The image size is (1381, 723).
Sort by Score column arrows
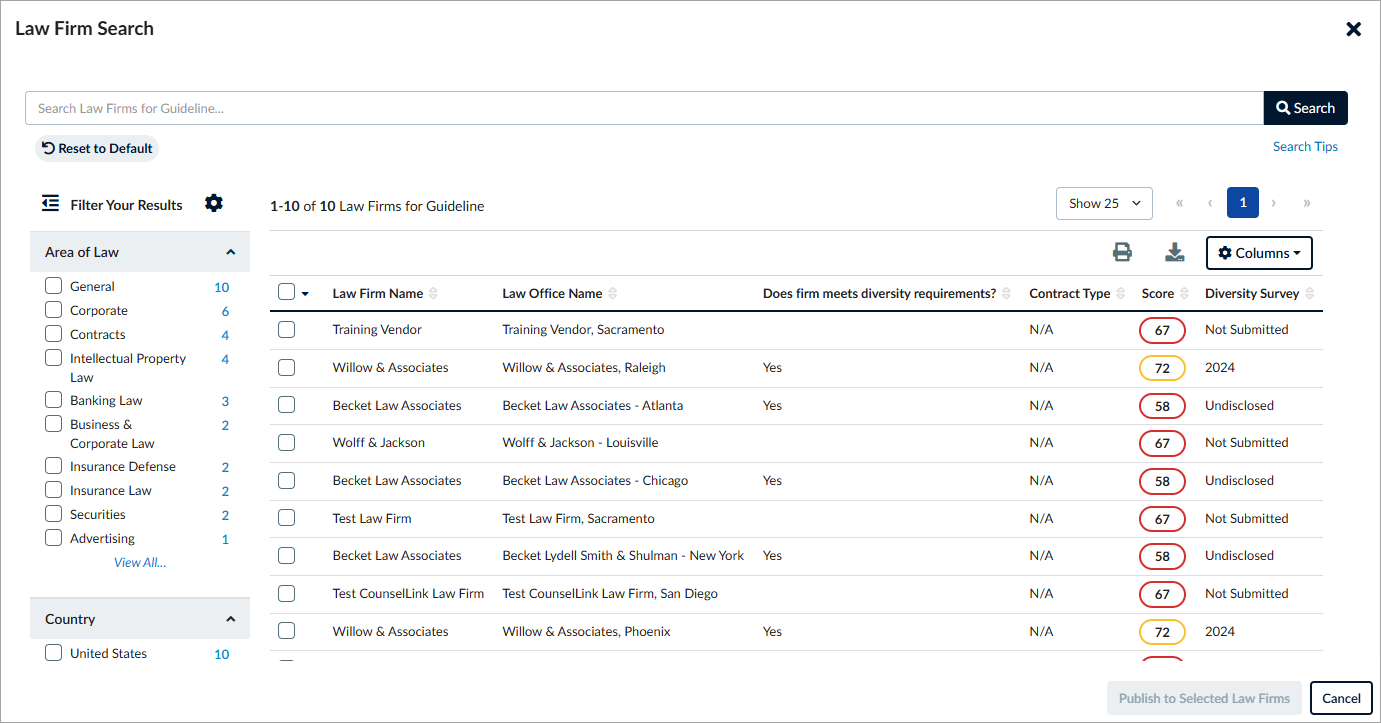point(1184,293)
